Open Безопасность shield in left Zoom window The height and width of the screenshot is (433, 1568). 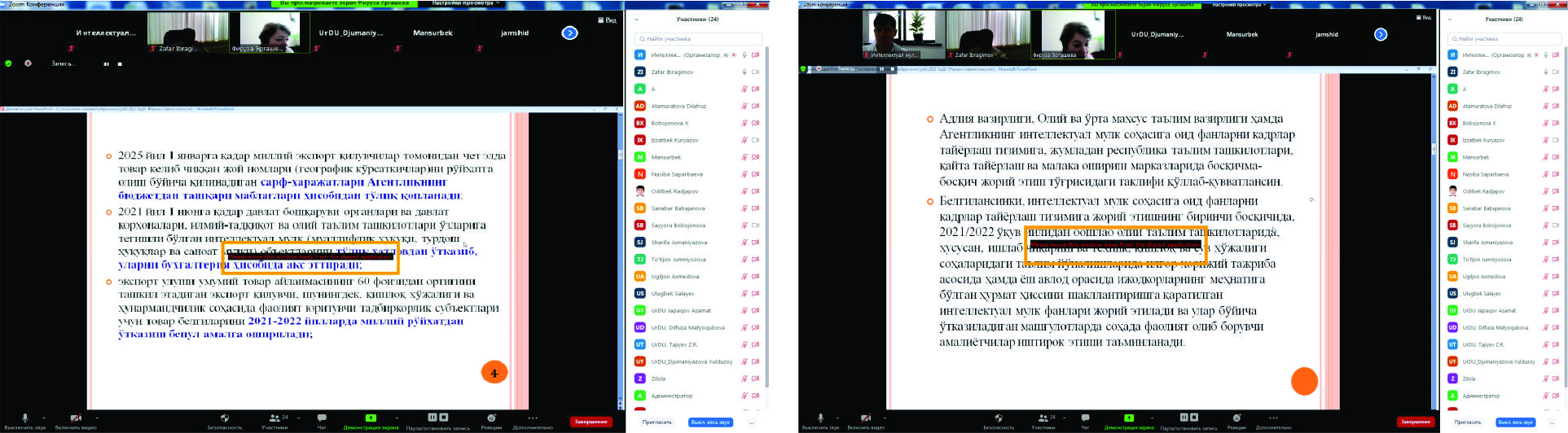tap(224, 418)
